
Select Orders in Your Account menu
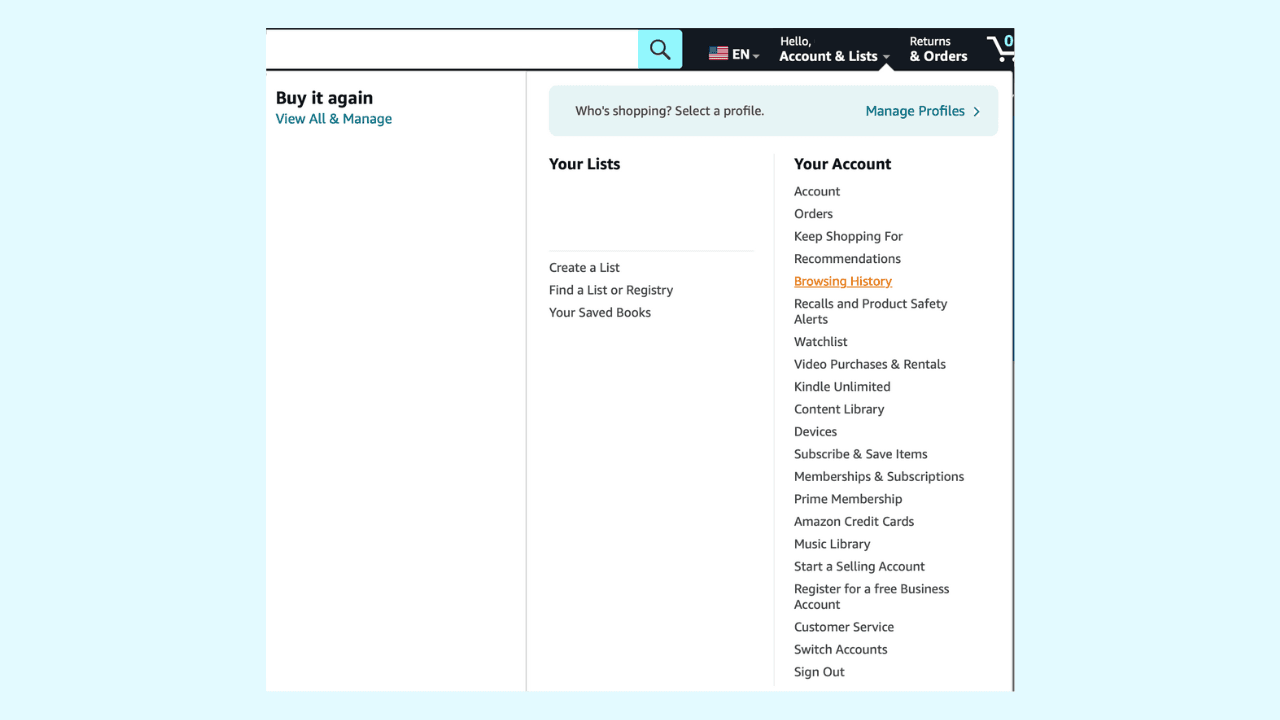coord(813,214)
